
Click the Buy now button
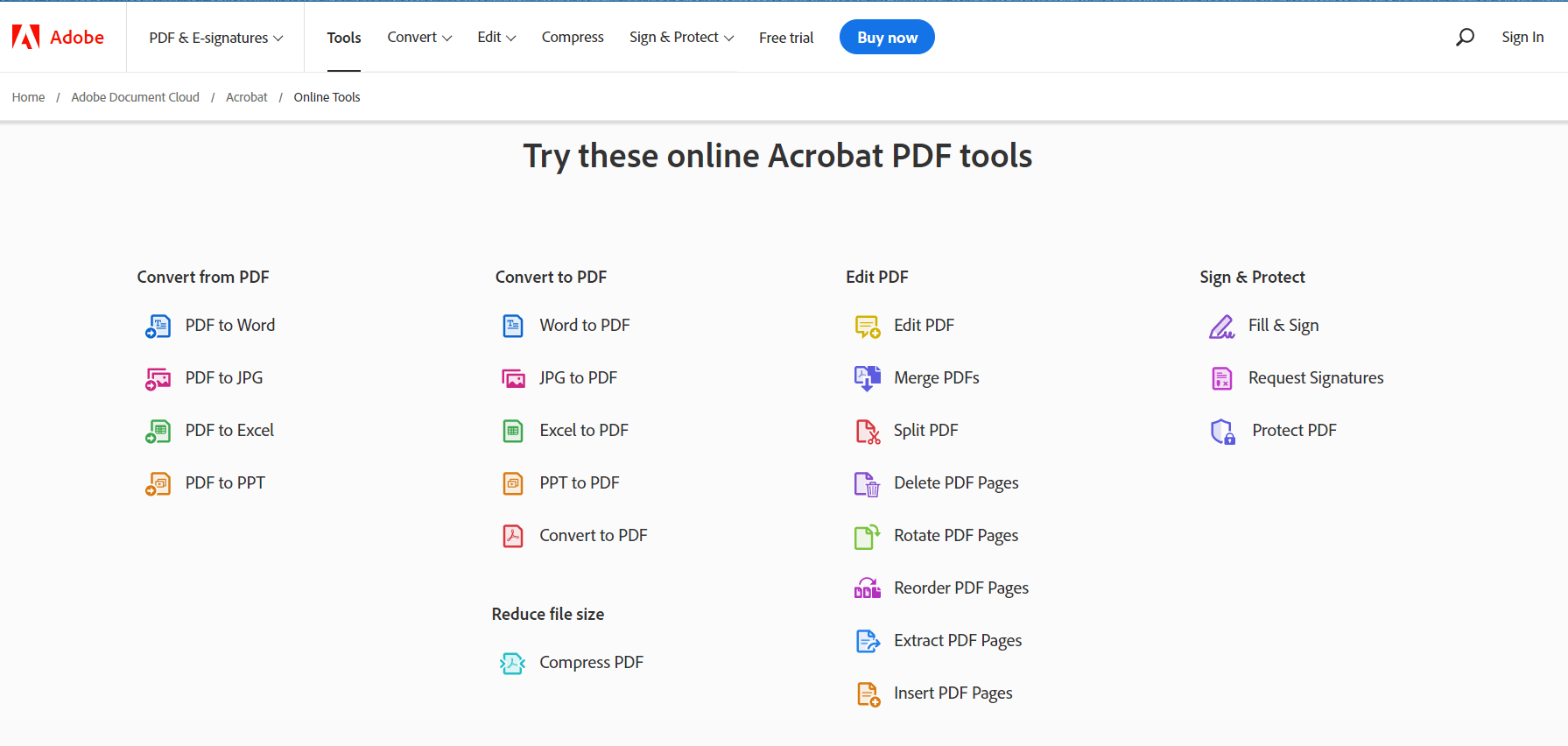click(x=887, y=37)
